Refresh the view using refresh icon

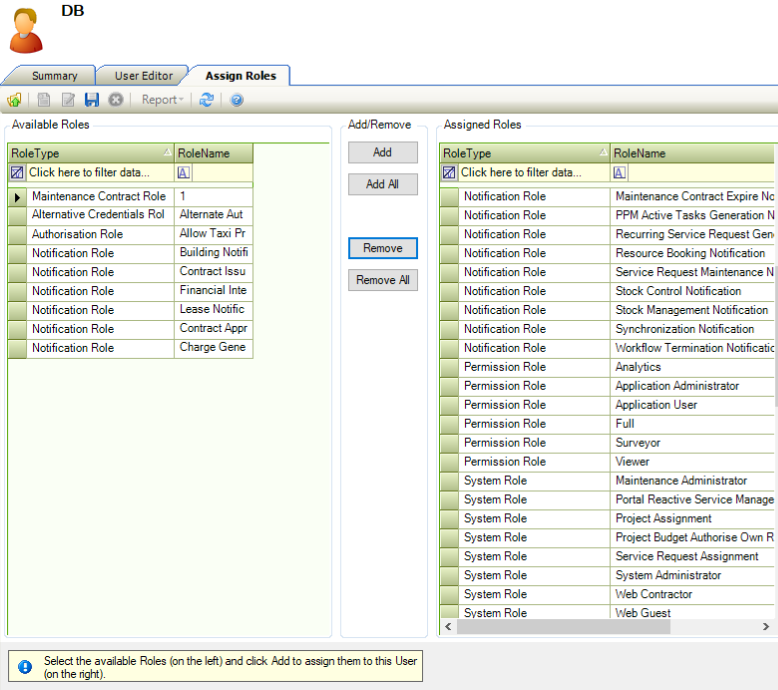coord(206,100)
